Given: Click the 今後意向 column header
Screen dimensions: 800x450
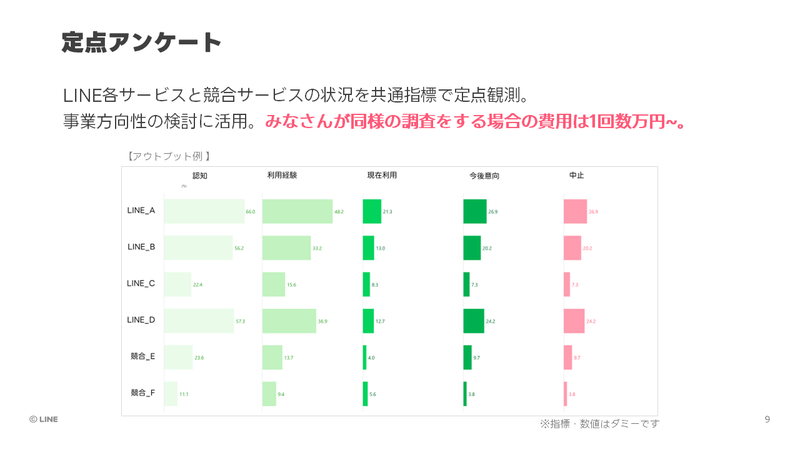Looking at the screenshot, I should coord(484,176).
